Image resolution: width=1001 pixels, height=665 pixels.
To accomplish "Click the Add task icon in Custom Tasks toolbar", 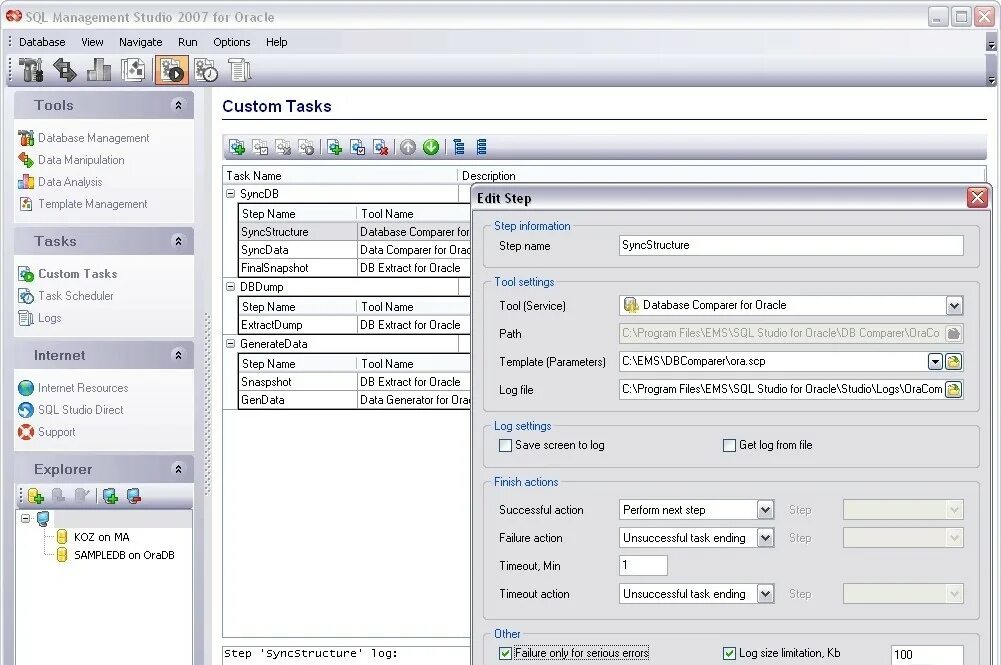I will (237, 147).
